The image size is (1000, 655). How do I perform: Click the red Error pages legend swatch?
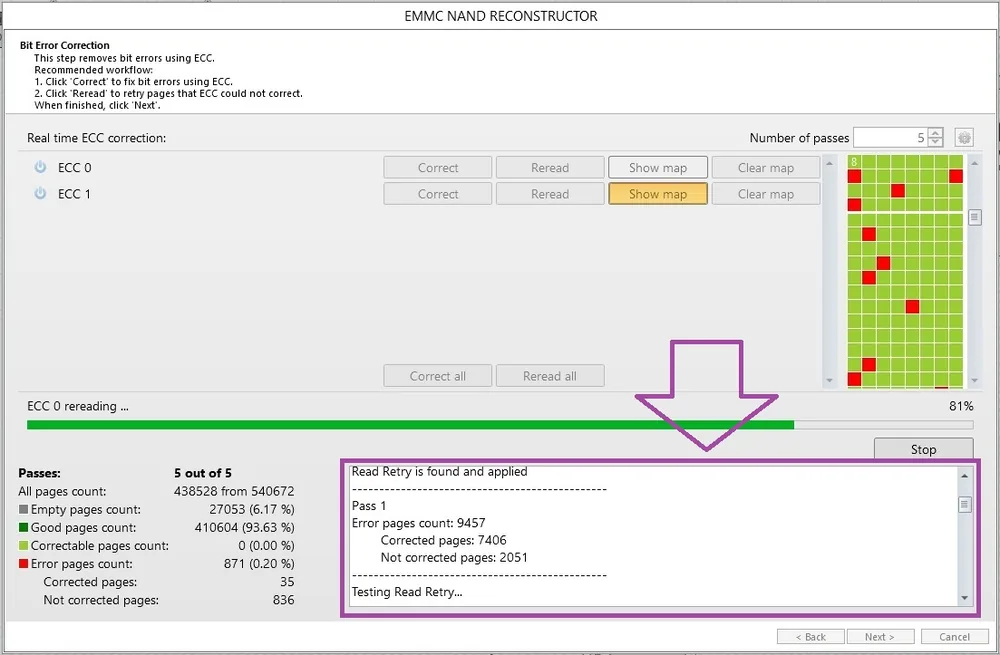[x=24, y=564]
